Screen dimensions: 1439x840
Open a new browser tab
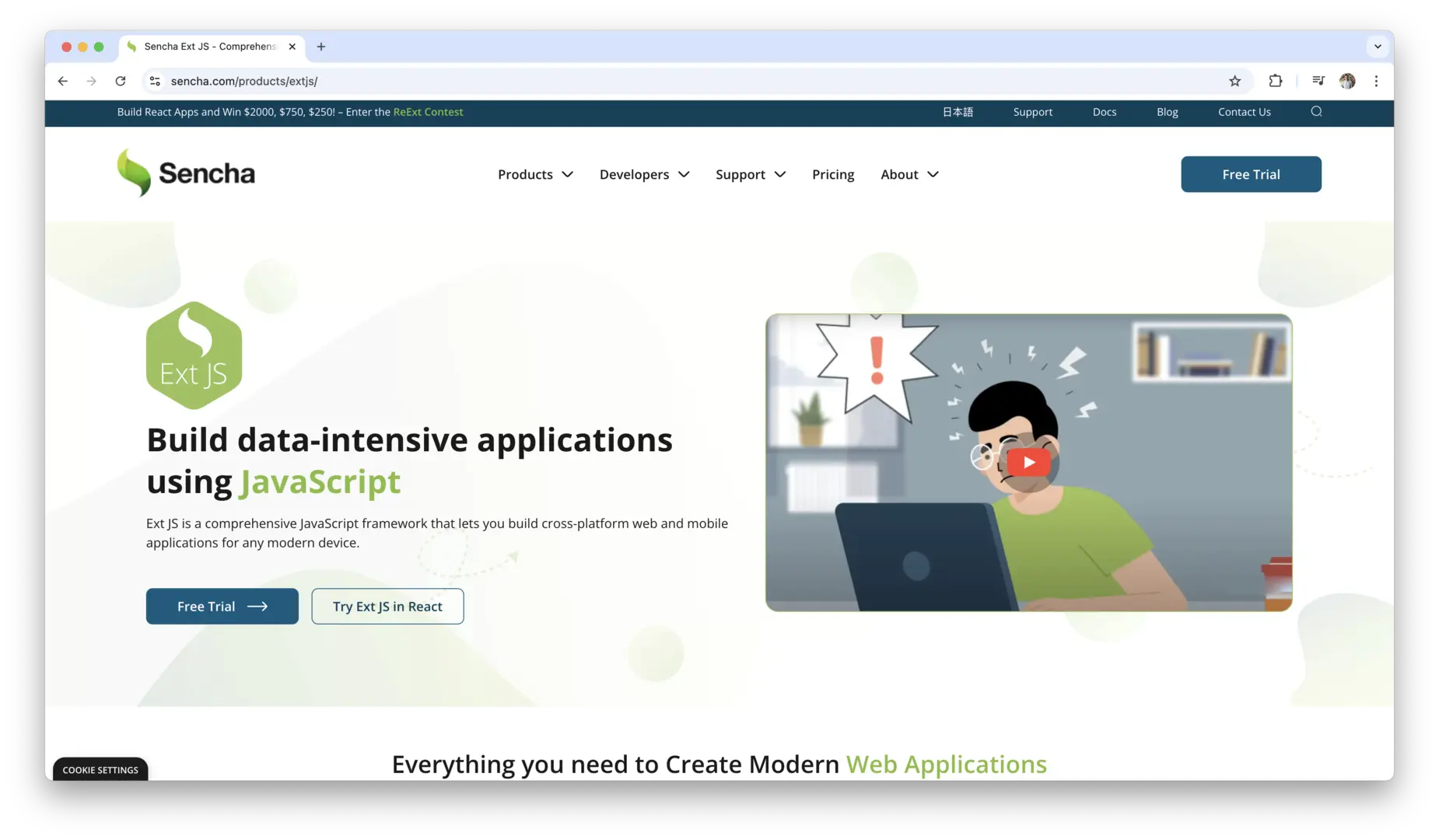pyautogui.click(x=321, y=47)
